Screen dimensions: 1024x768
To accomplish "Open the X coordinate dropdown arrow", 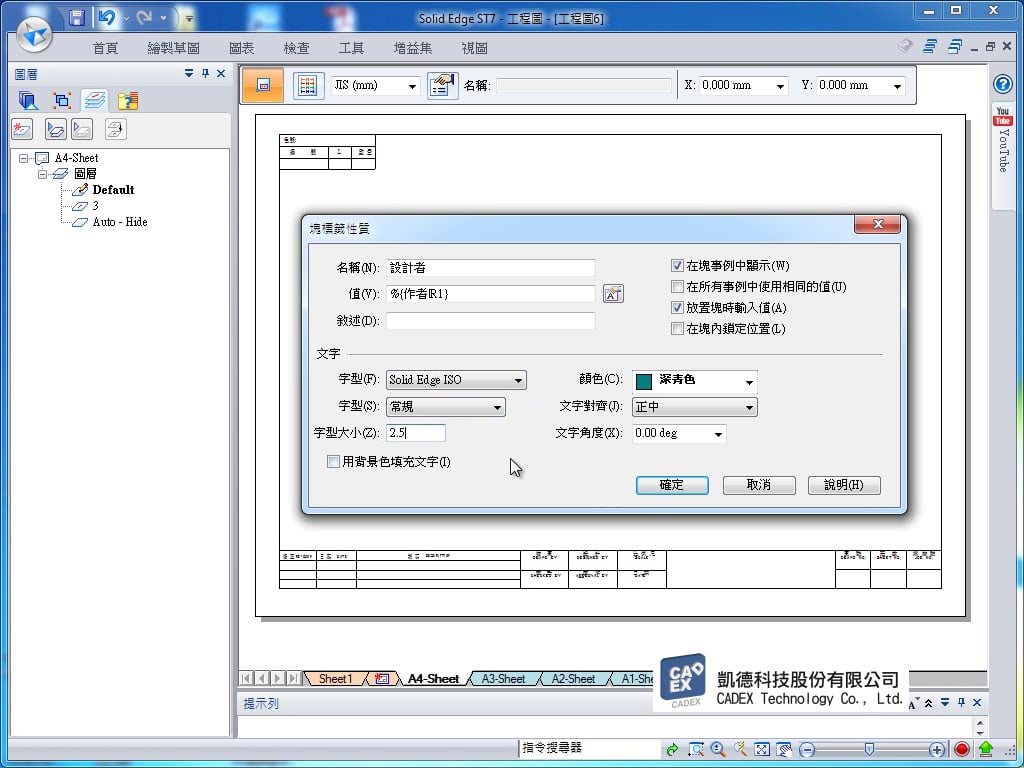I will tap(780, 86).
